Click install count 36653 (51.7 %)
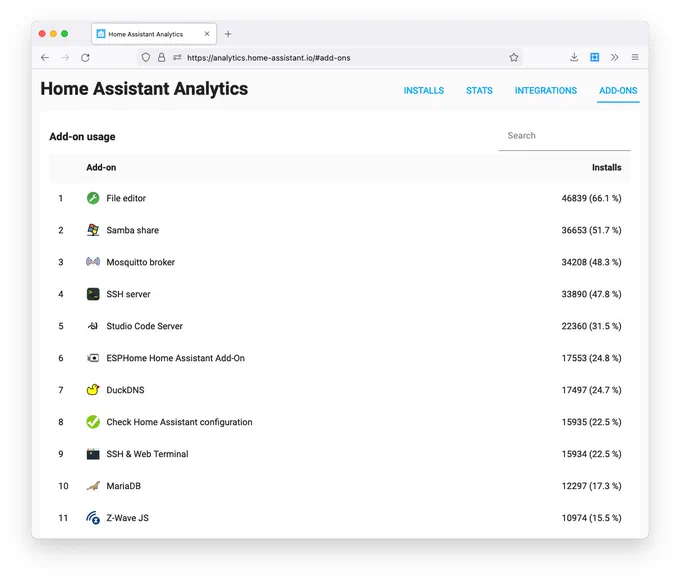Image resolution: width=680 pixels, height=580 pixels. [x=591, y=230]
